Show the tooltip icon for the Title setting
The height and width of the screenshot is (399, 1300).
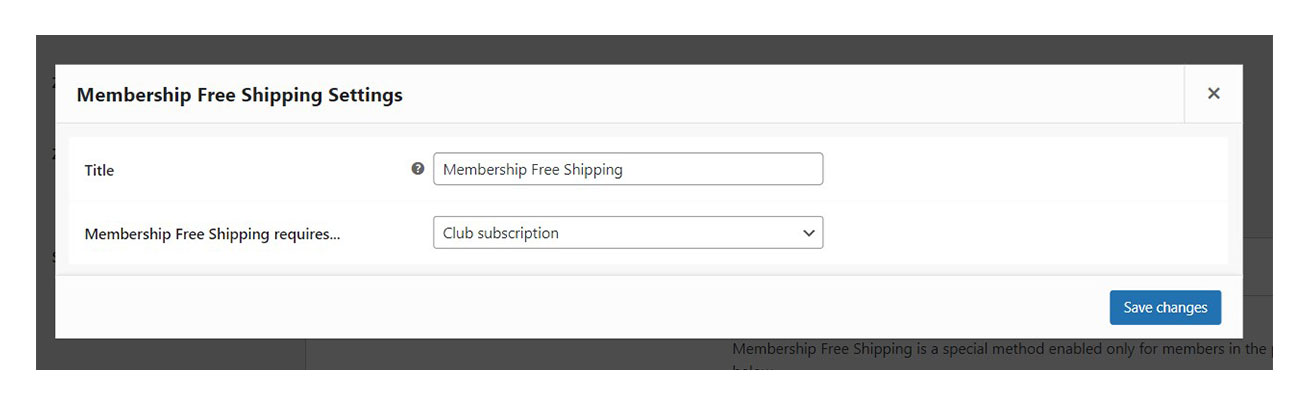pos(418,169)
